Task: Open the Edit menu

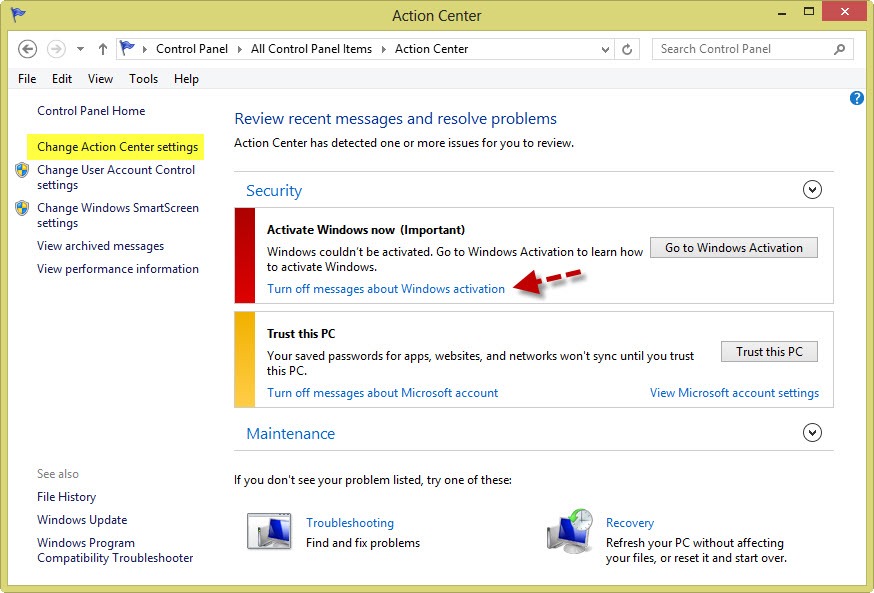Action: [62, 79]
